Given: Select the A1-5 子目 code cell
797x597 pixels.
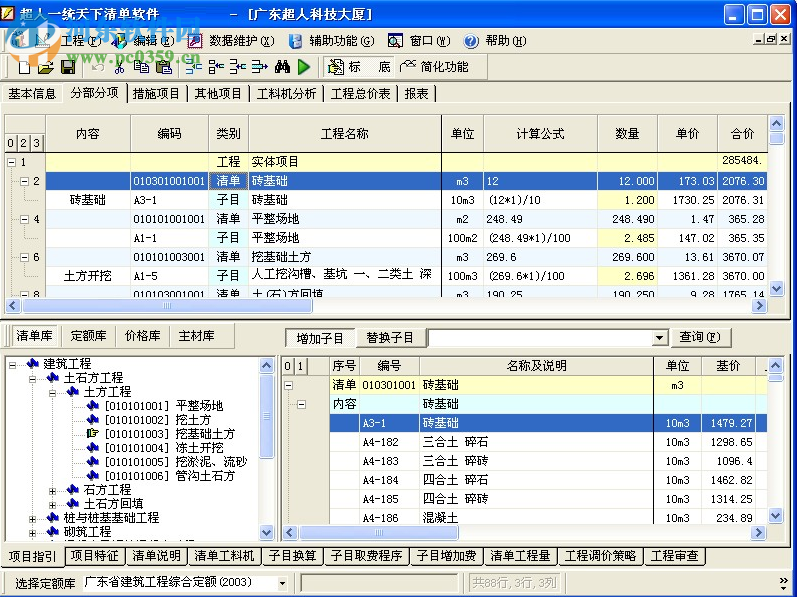Looking at the screenshot, I should pos(169,276).
